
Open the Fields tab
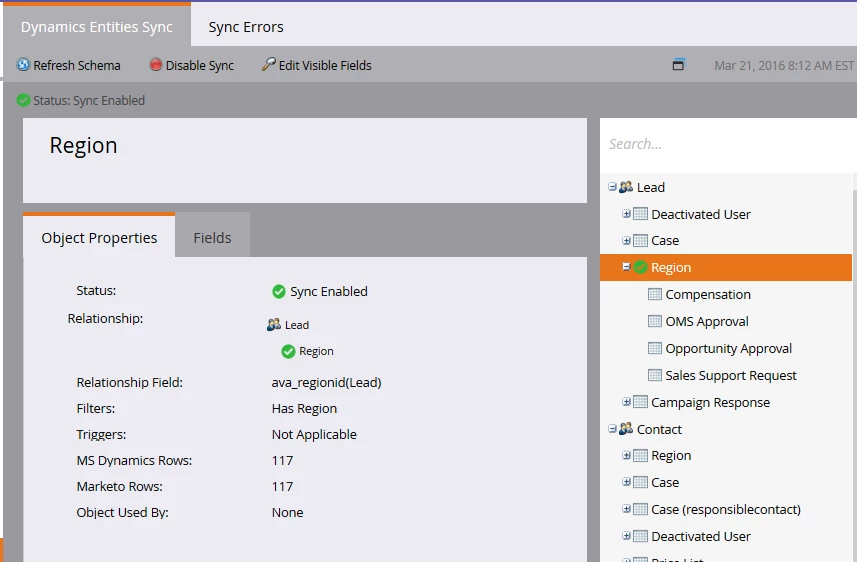tap(213, 238)
